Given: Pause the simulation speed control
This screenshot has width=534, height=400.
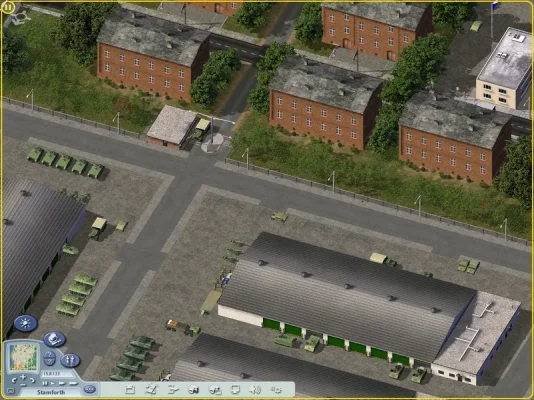Looking at the screenshot, I should pos(45,383).
